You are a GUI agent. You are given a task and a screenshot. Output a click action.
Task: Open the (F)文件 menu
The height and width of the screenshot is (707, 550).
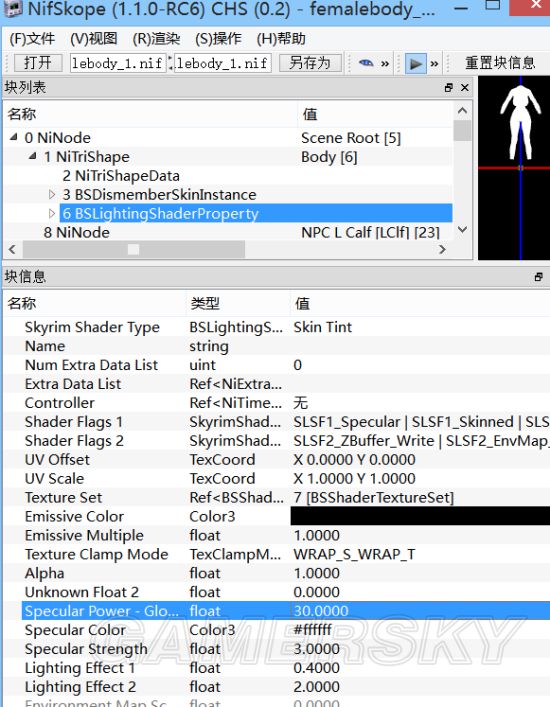pos(32,39)
